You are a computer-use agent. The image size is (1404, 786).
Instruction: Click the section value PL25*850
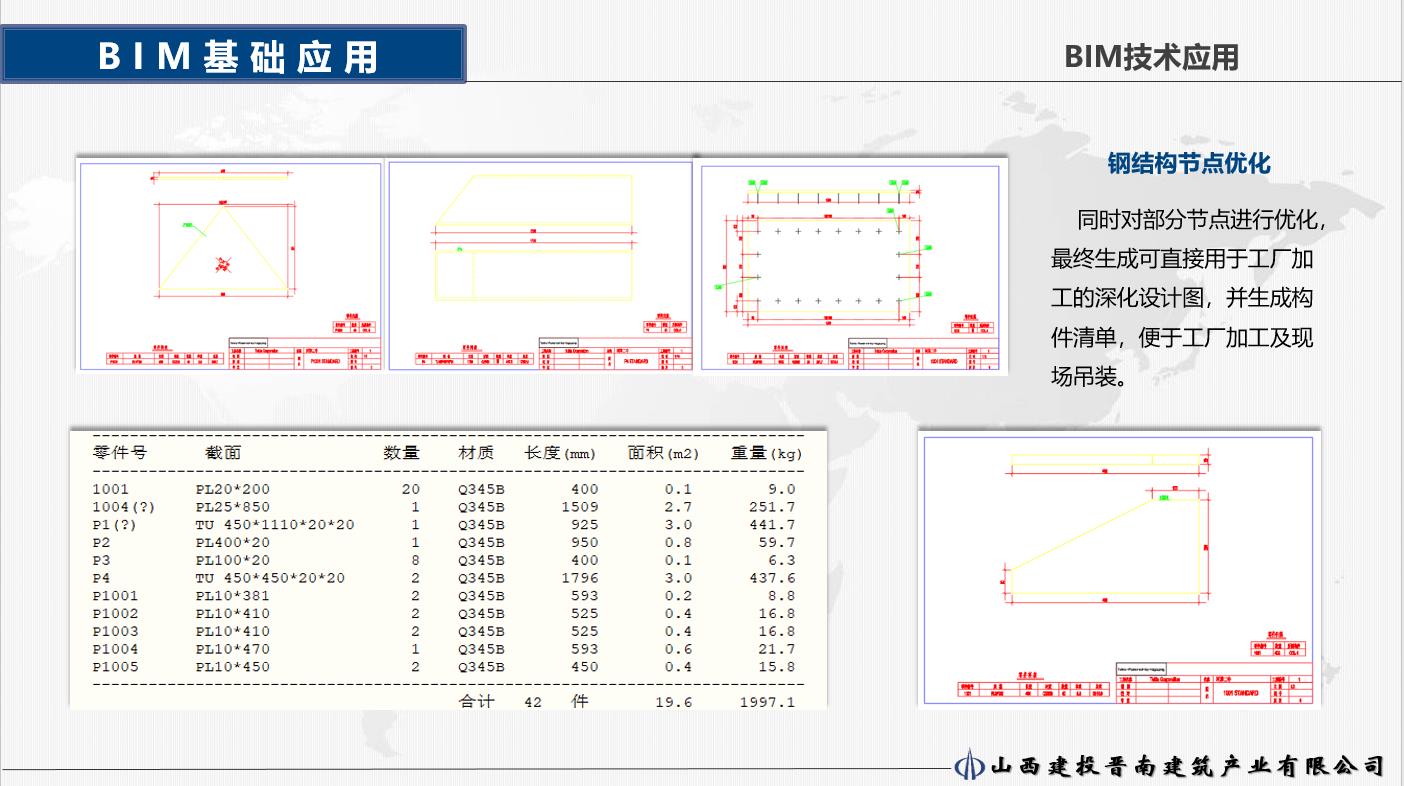(232, 507)
